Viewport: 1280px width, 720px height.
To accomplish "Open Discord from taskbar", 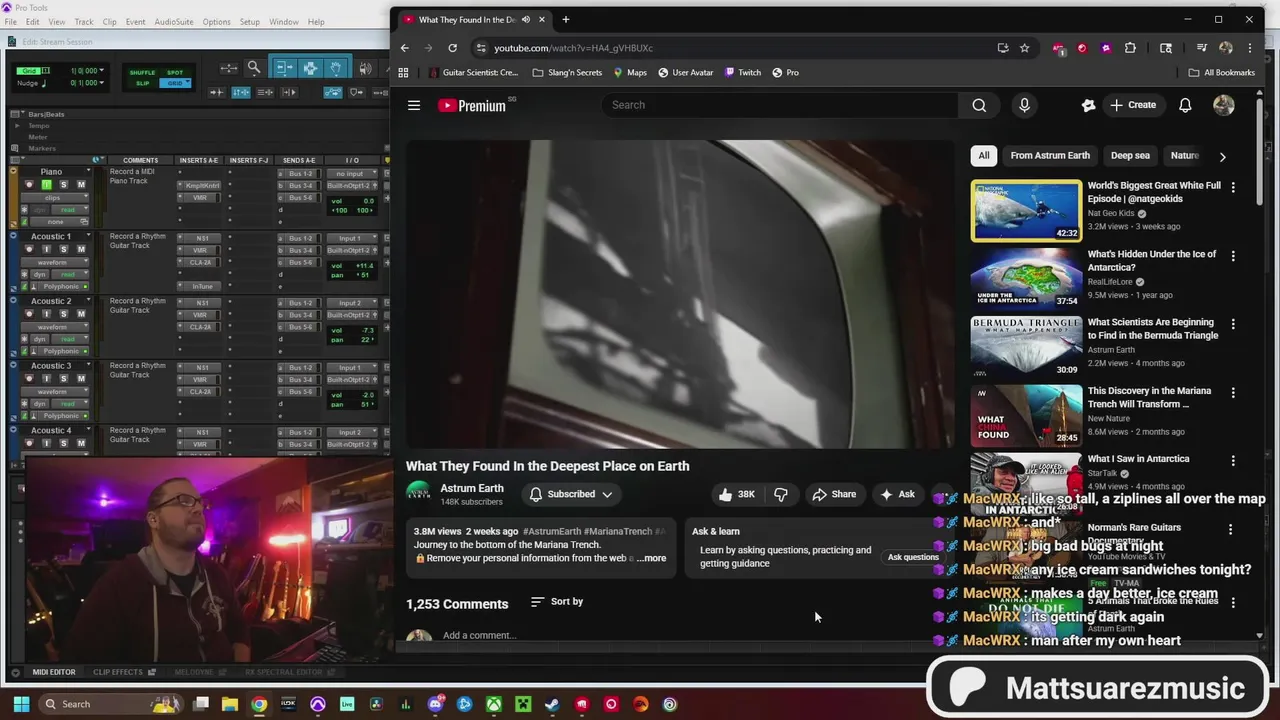I will tap(435, 704).
